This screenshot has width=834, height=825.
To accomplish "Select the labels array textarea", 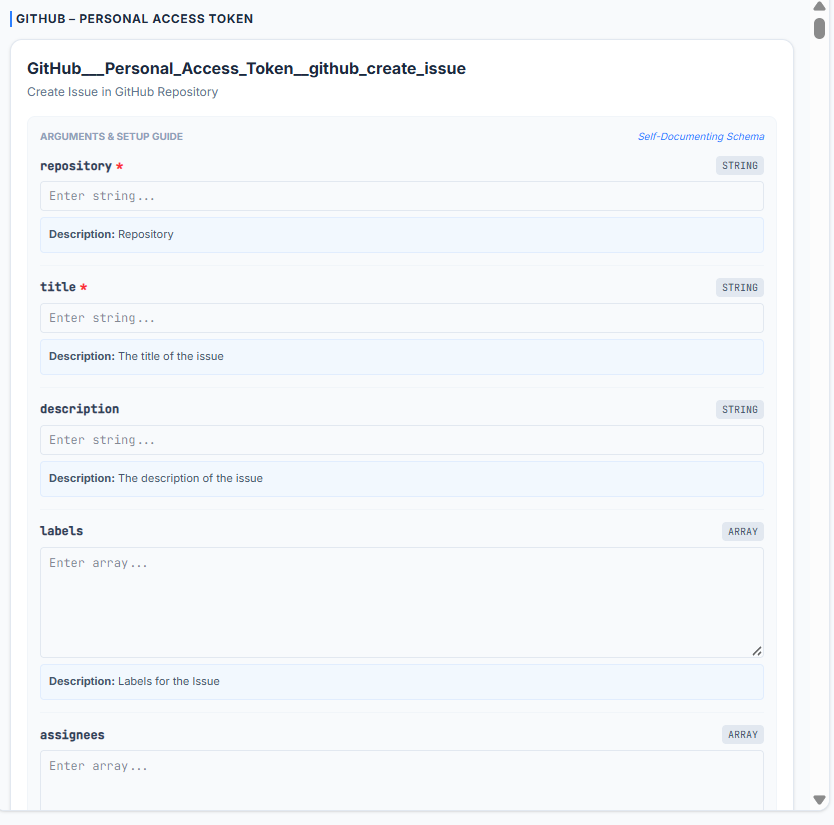I will [402, 602].
